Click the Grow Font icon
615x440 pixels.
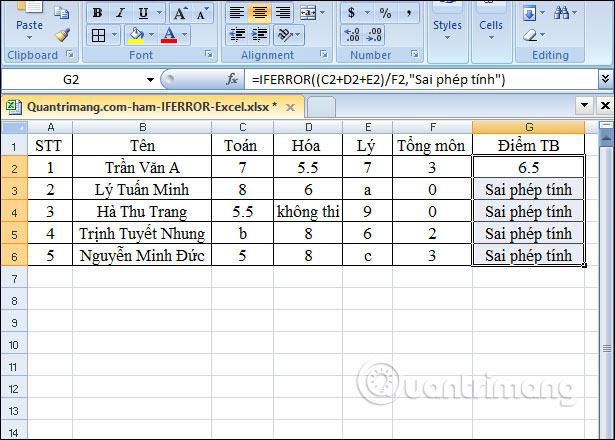pos(180,13)
